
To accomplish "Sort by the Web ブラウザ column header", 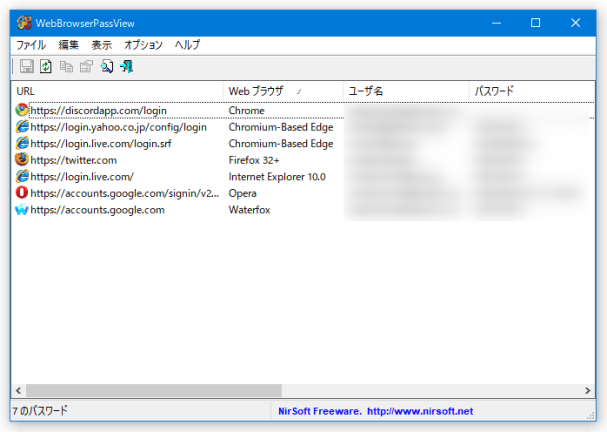I will point(283,91).
